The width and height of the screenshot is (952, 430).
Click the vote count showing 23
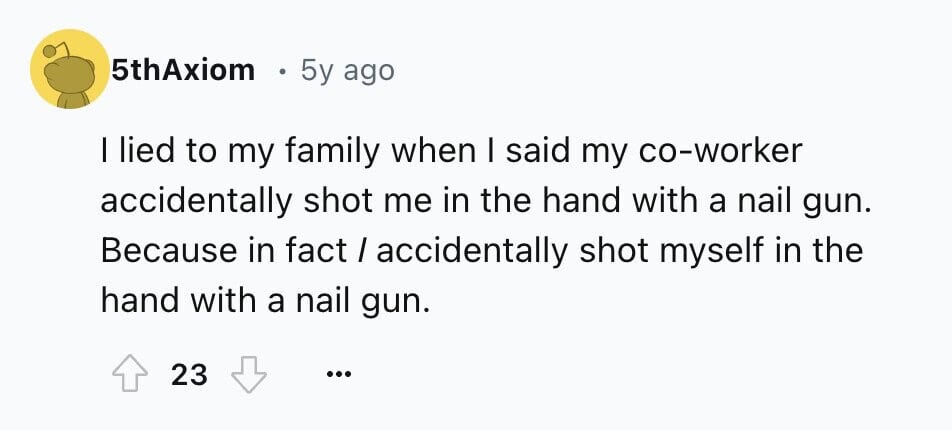coord(189,375)
